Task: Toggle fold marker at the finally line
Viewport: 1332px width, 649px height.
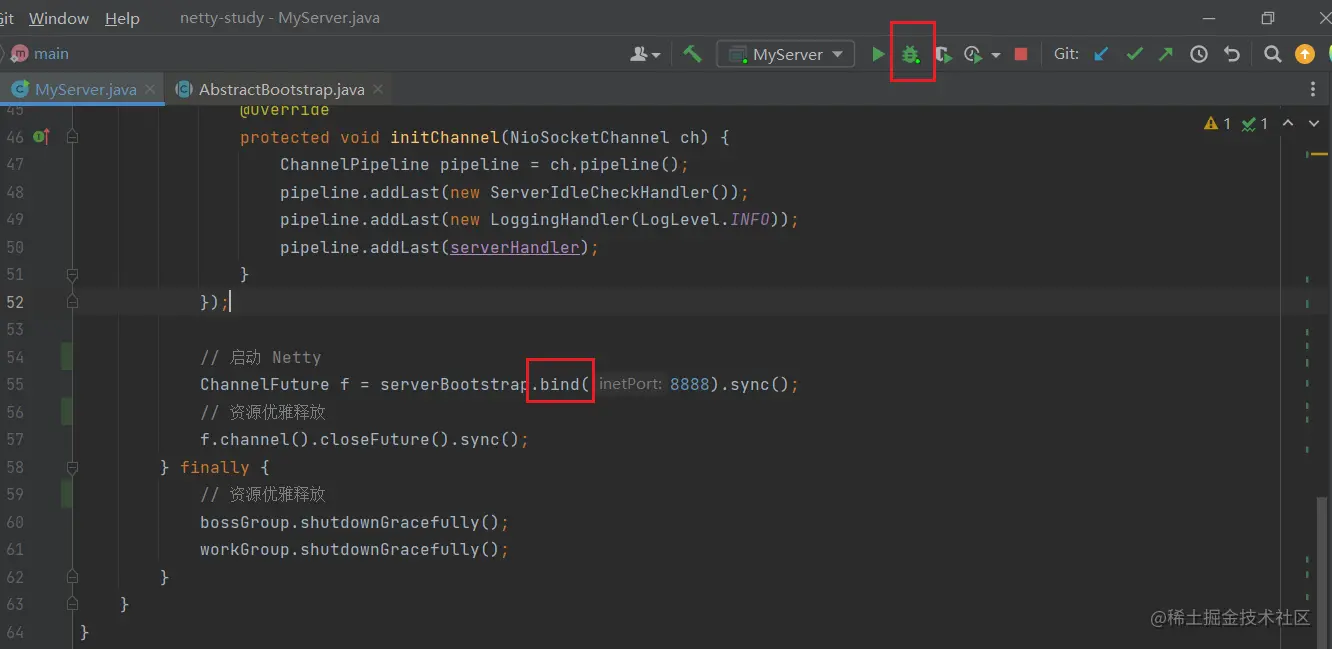Action: [72, 467]
